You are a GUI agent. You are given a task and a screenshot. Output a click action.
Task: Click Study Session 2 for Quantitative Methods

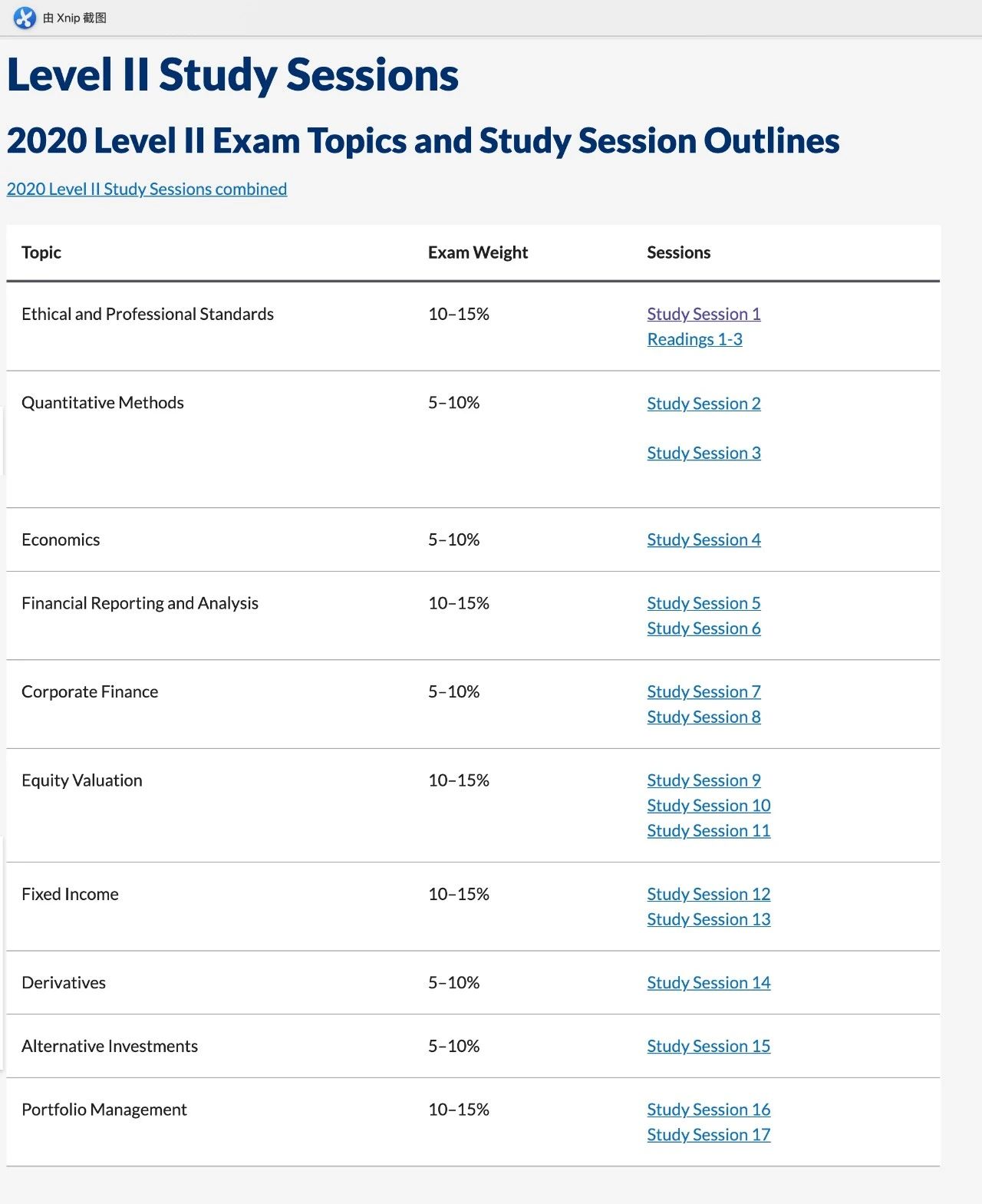[x=704, y=404]
